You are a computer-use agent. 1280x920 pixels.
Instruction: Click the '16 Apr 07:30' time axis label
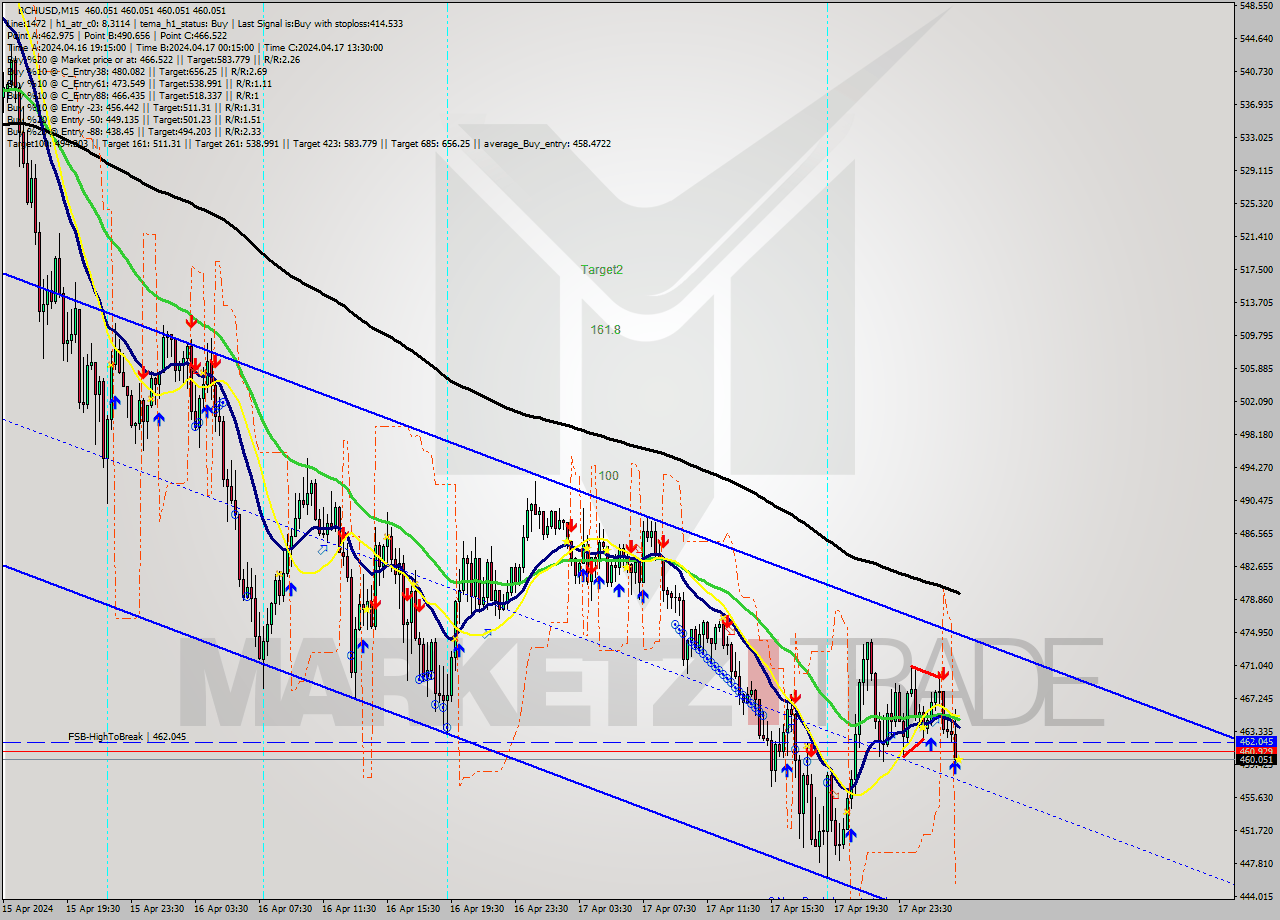pyautogui.click(x=286, y=909)
